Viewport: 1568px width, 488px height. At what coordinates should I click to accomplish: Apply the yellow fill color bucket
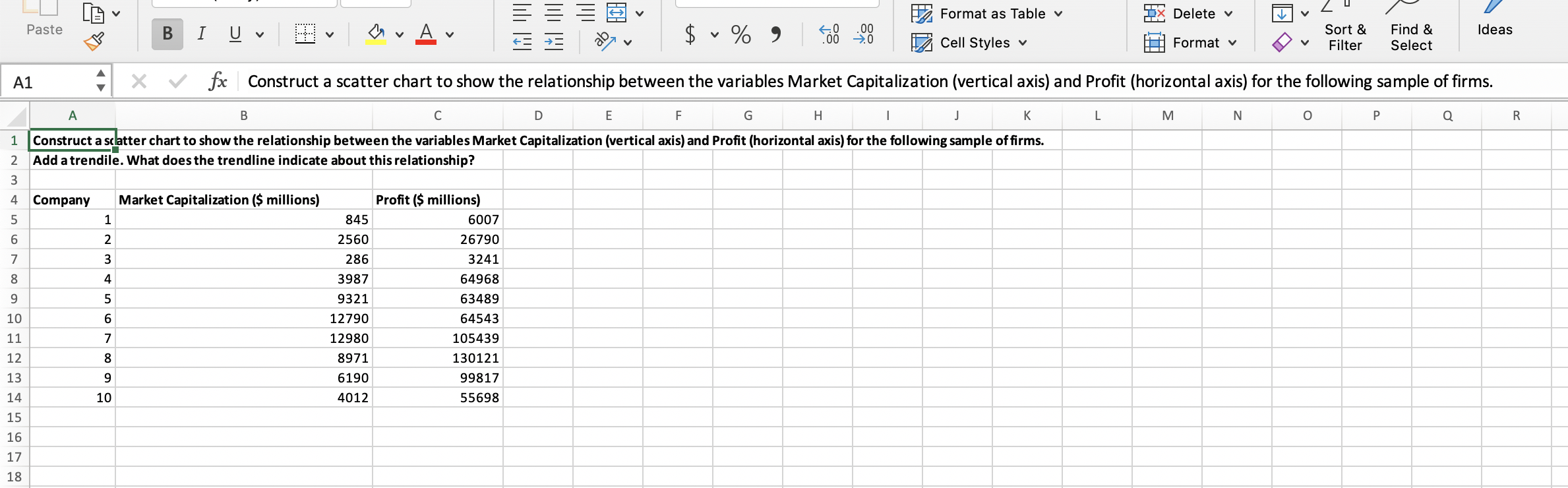376,34
